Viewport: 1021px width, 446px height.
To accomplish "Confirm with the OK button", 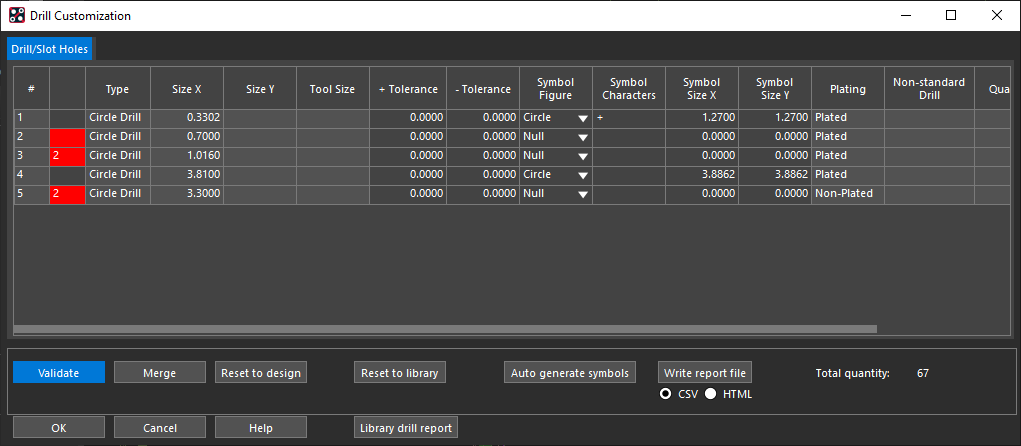I will [x=59, y=427].
